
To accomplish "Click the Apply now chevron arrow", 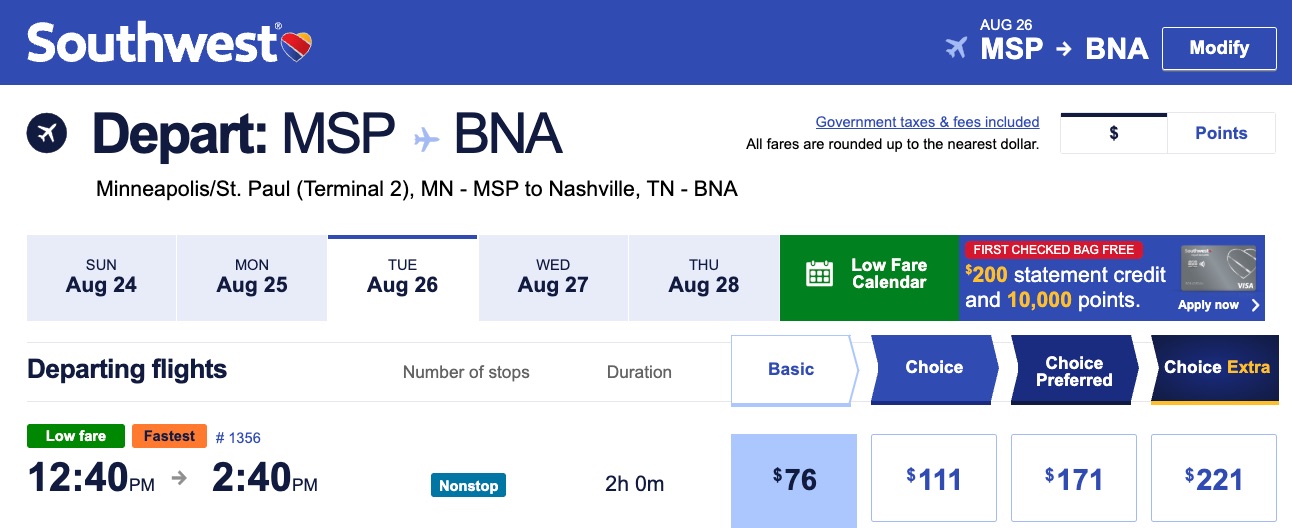I will tap(1255, 305).
